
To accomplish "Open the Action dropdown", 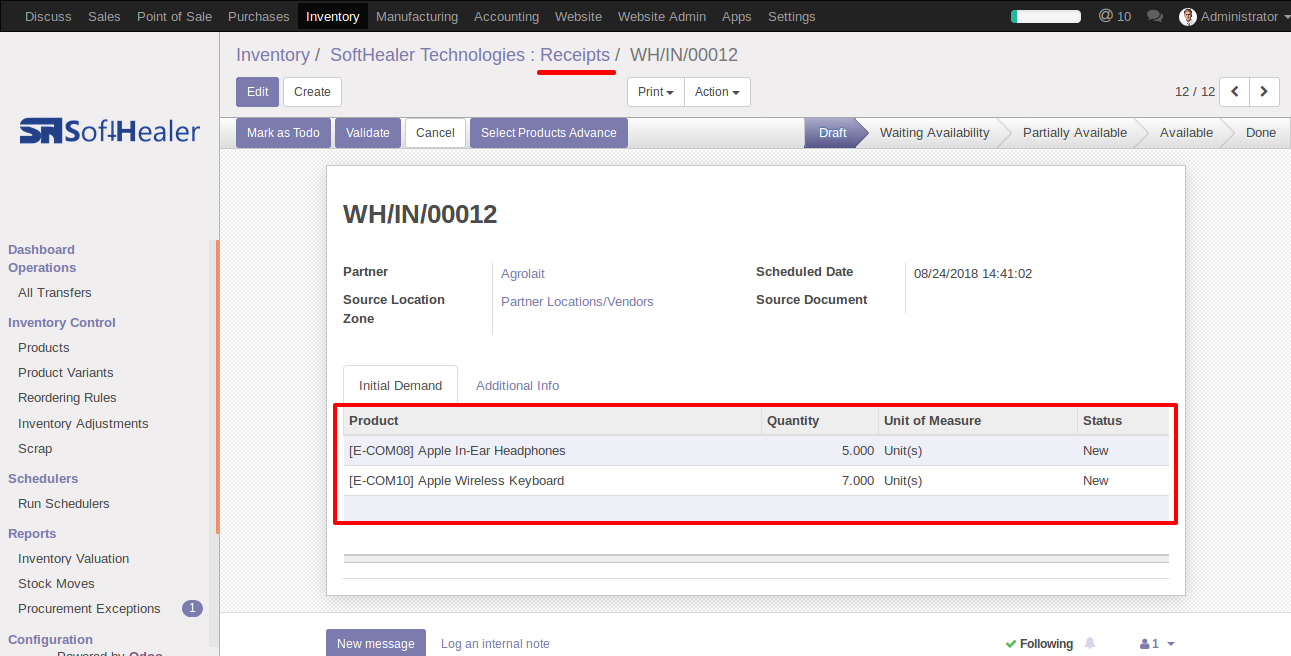I will click(x=717, y=92).
